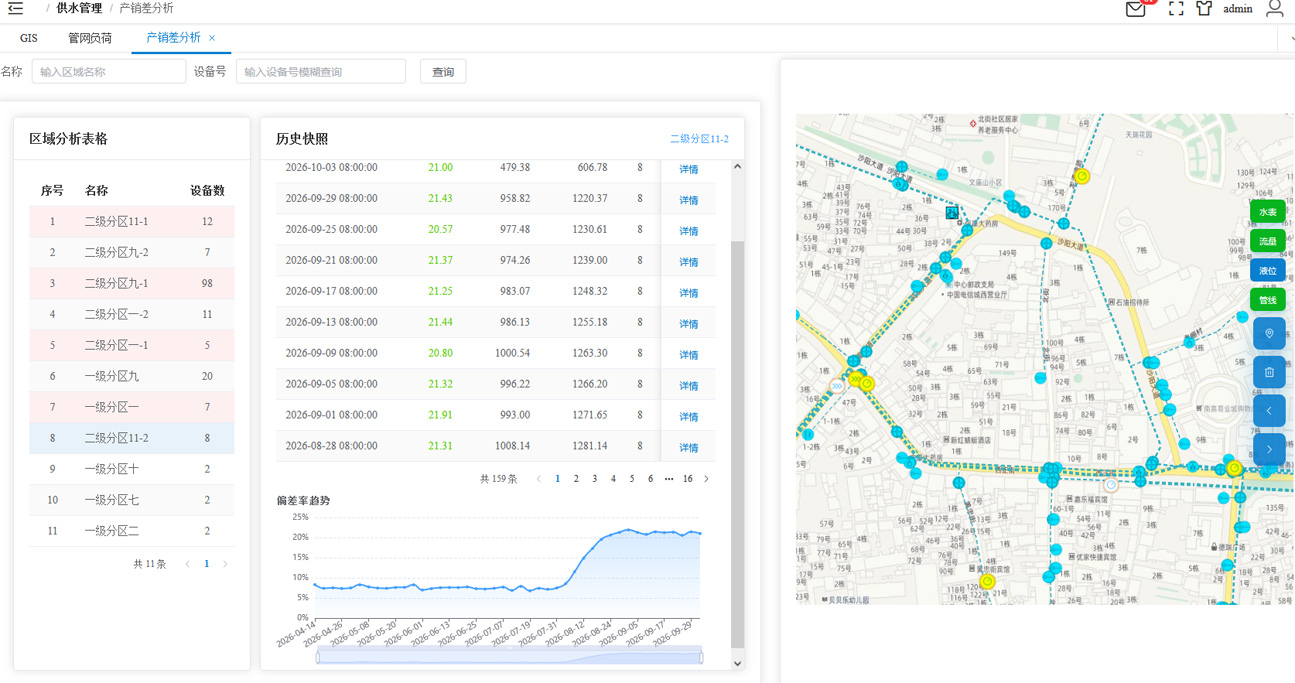This screenshot has height=683, width=1295.
Task: Open the theme shirt icon
Action: click(x=1204, y=9)
